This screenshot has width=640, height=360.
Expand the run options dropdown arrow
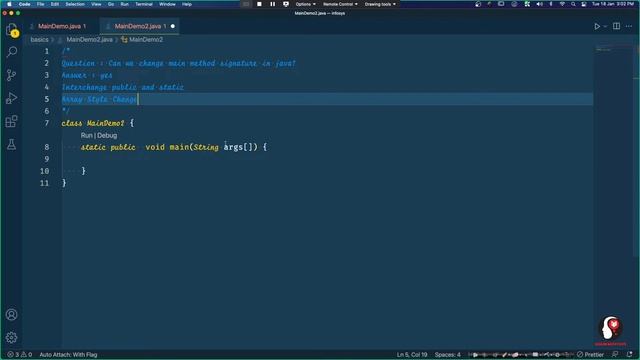coord(605,26)
